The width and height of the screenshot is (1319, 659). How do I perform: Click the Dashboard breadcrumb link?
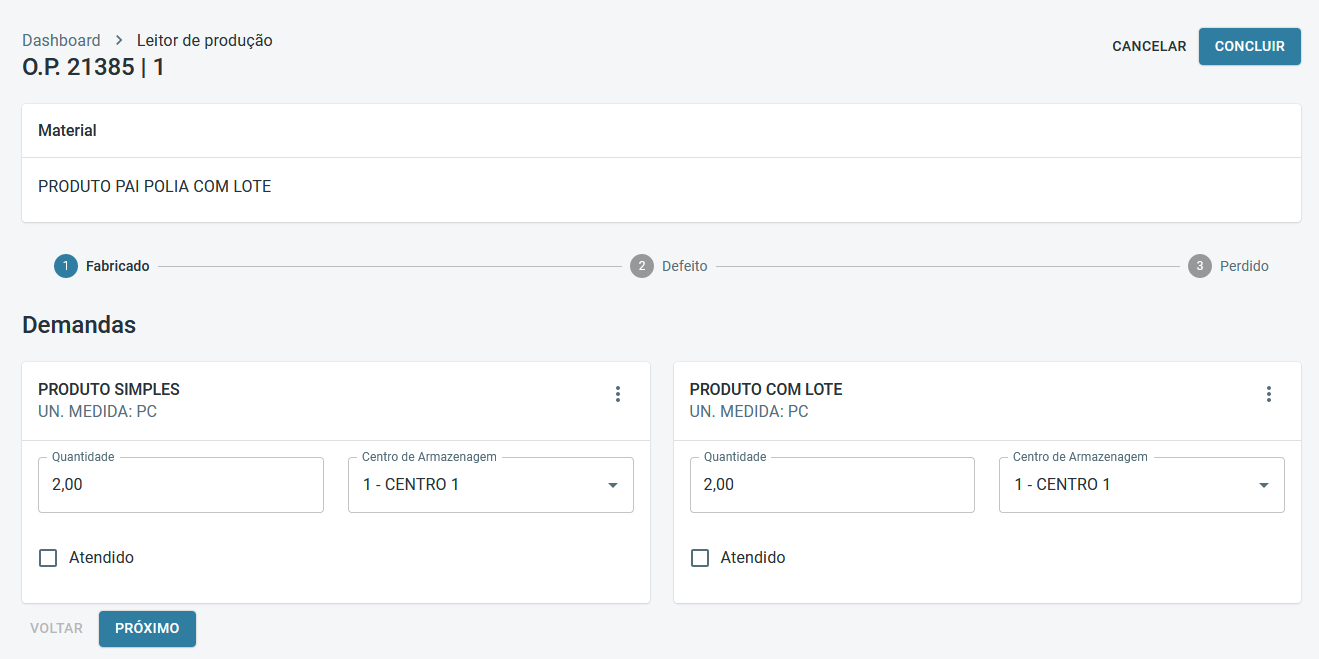[x=61, y=41]
